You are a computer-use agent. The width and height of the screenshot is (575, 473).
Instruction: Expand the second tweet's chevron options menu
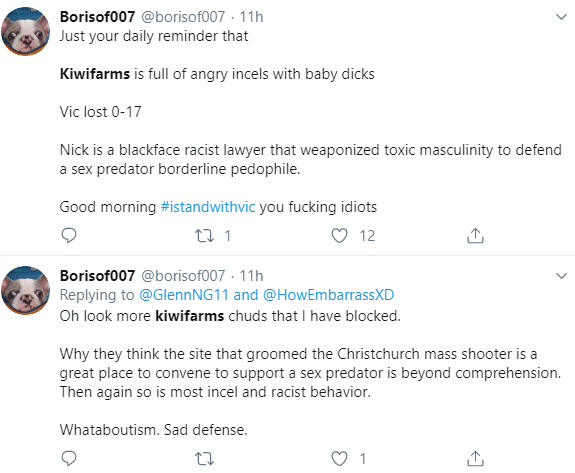(x=561, y=276)
